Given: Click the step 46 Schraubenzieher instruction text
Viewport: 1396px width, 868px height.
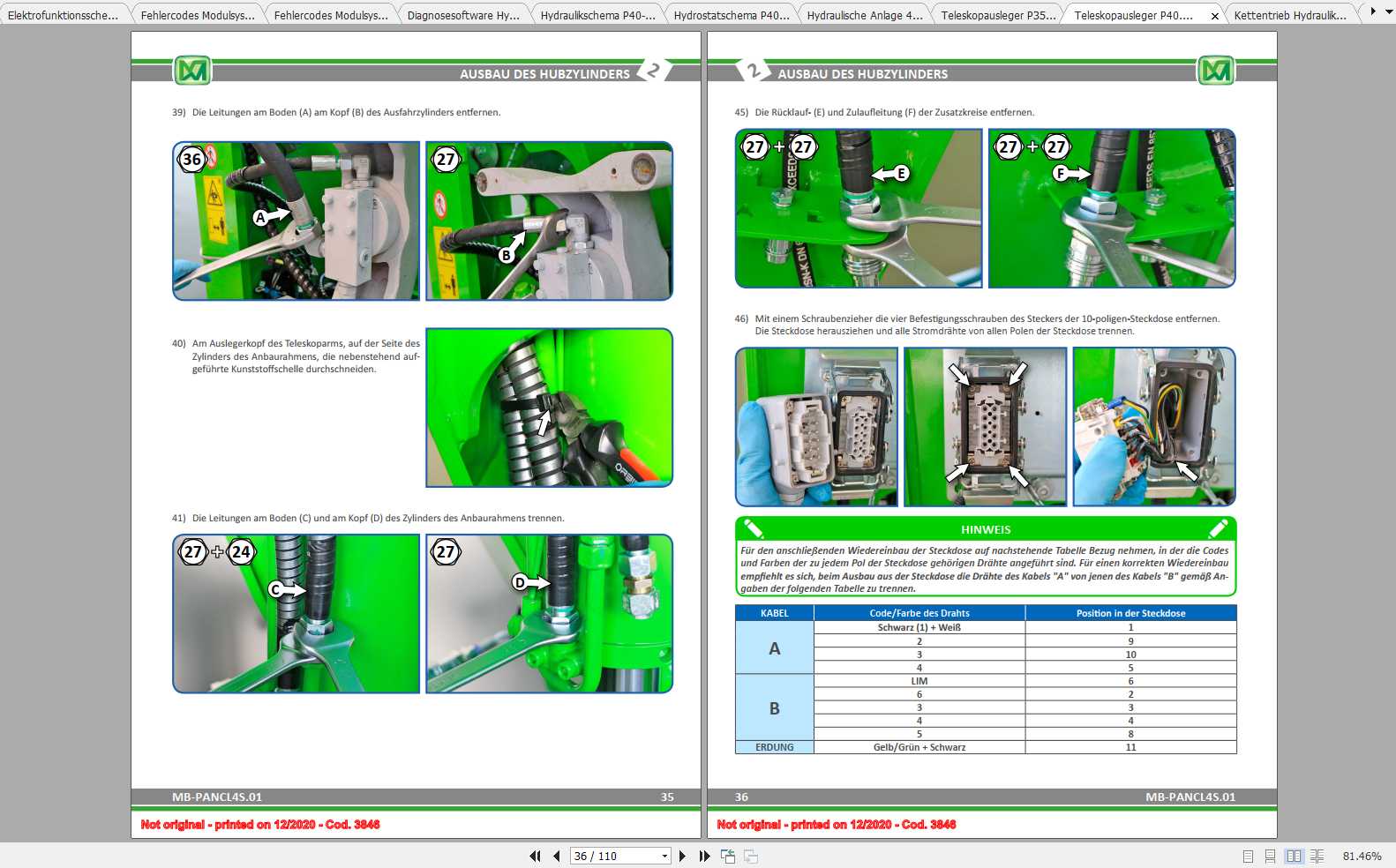Looking at the screenshot, I should (x=977, y=325).
